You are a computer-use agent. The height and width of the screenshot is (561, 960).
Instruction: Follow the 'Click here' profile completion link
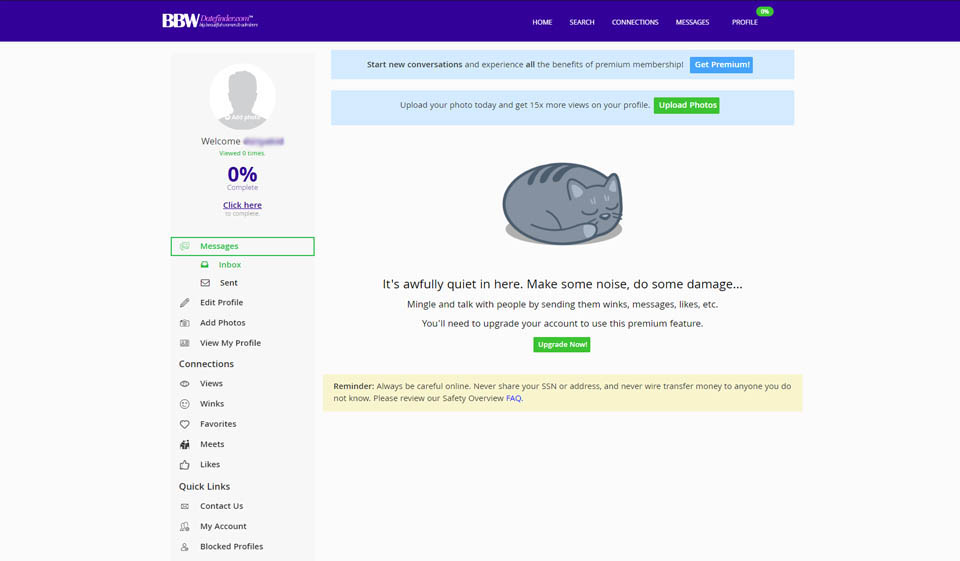(x=242, y=205)
